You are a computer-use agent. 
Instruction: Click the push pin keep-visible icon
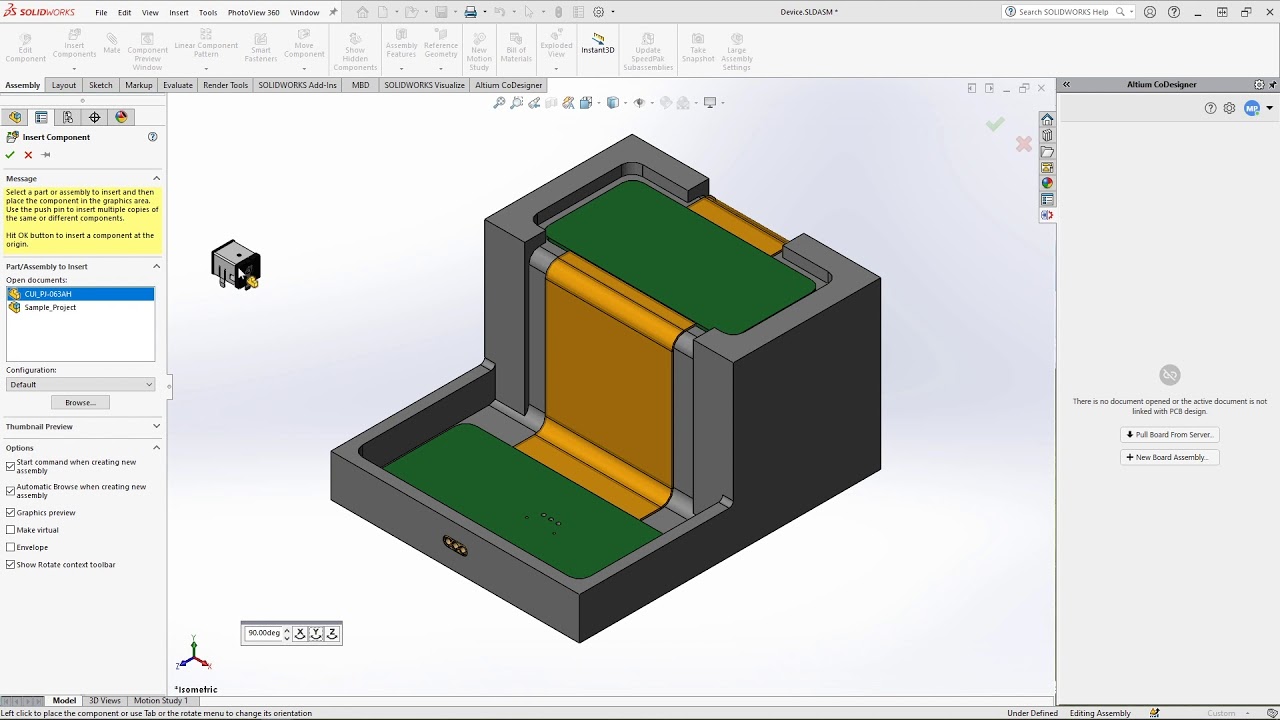(46, 155)
